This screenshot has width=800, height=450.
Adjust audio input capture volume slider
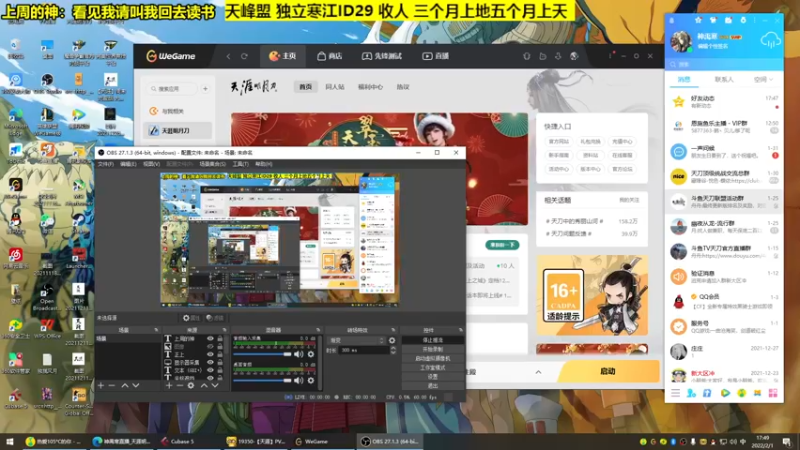coord(262,354)
